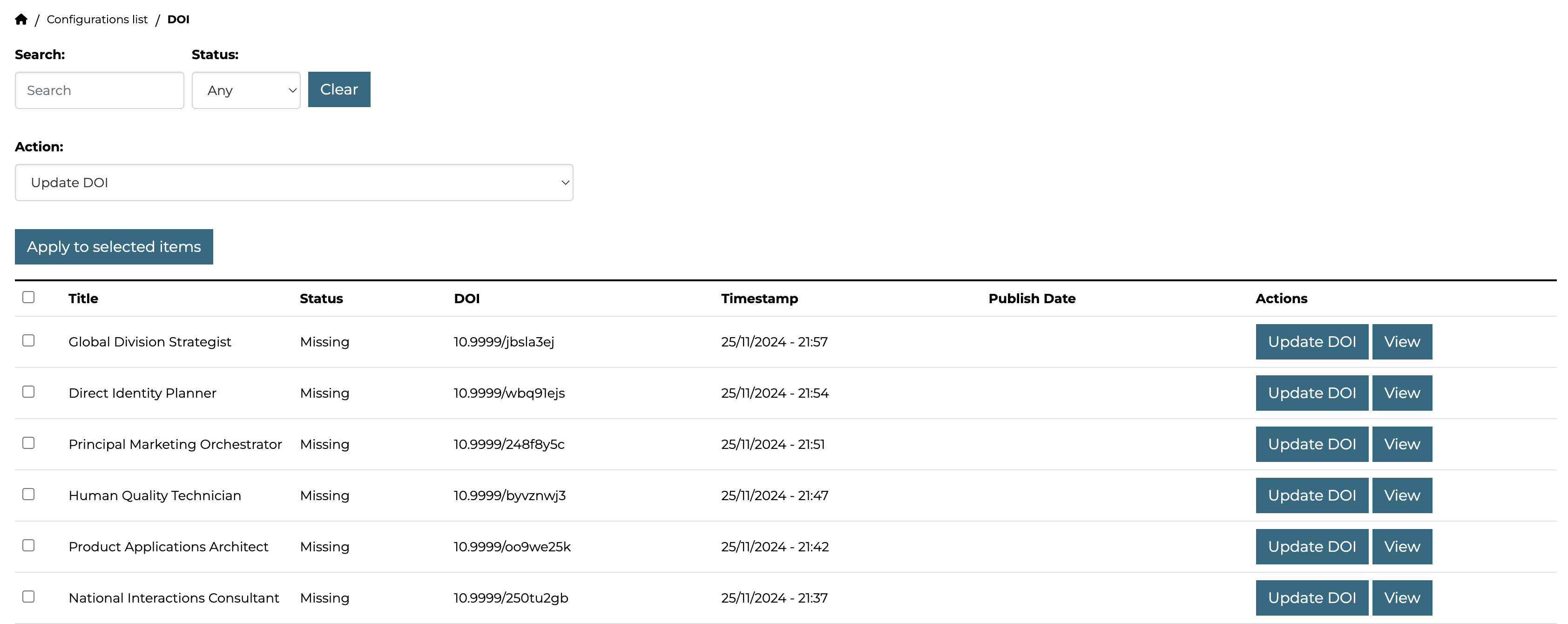Select title National Interactions Consultant

click(174, 597)
